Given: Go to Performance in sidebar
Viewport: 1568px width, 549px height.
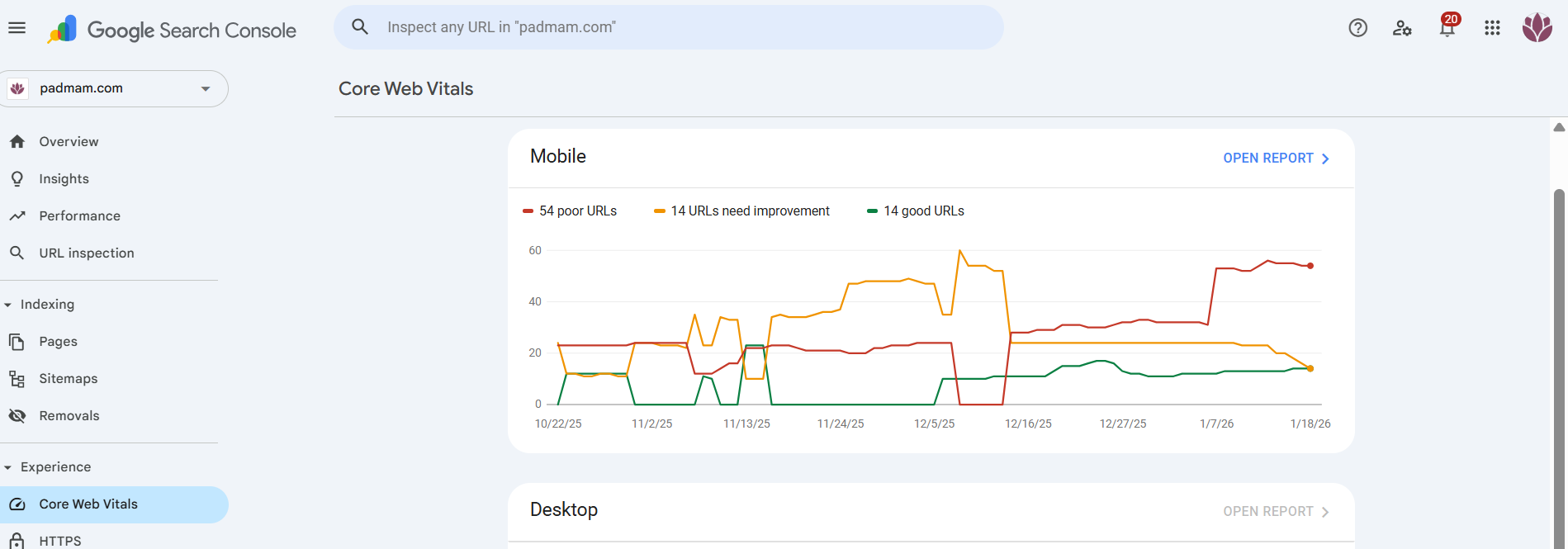Looking at the screenshot, I should coord(79,216).
